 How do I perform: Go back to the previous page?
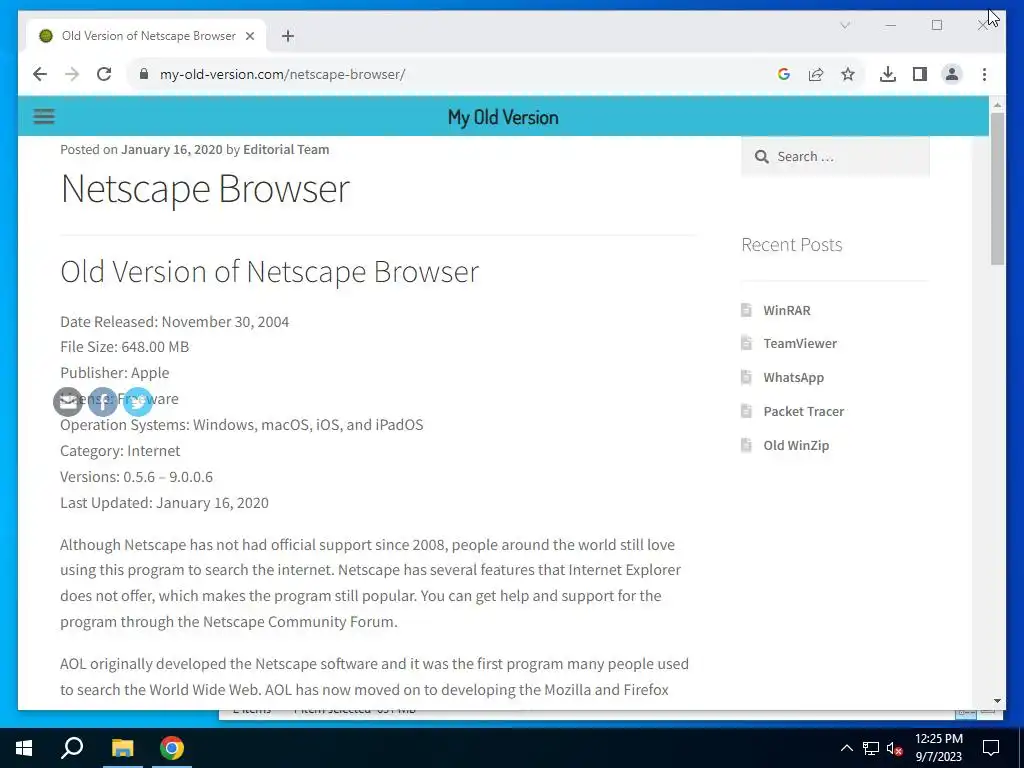40,74
